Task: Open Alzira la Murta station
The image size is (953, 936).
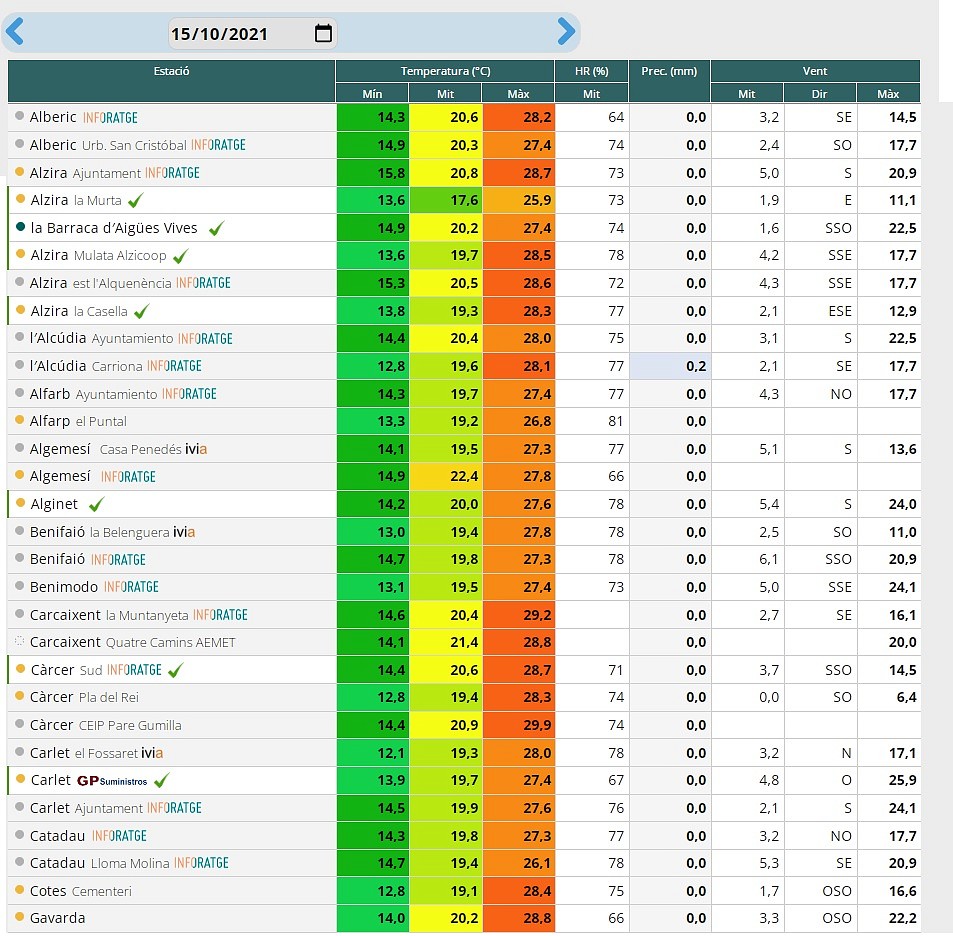Action: pyautogui.click(x=76, y=200)
